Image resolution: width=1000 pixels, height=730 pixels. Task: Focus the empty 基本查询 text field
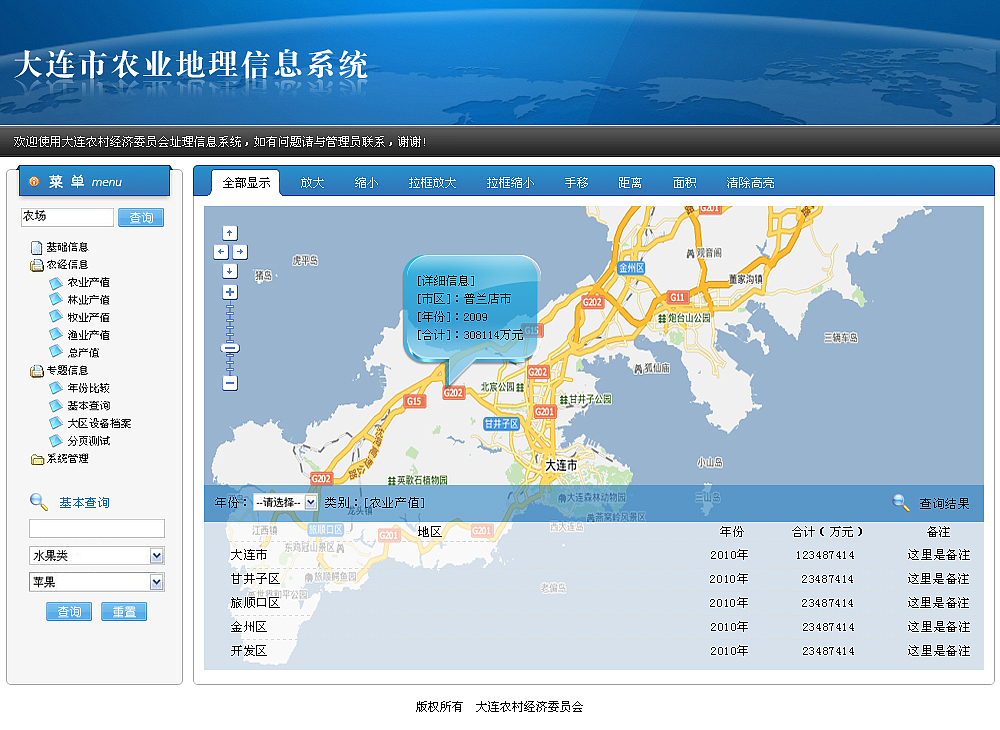[x=97, y=529]
